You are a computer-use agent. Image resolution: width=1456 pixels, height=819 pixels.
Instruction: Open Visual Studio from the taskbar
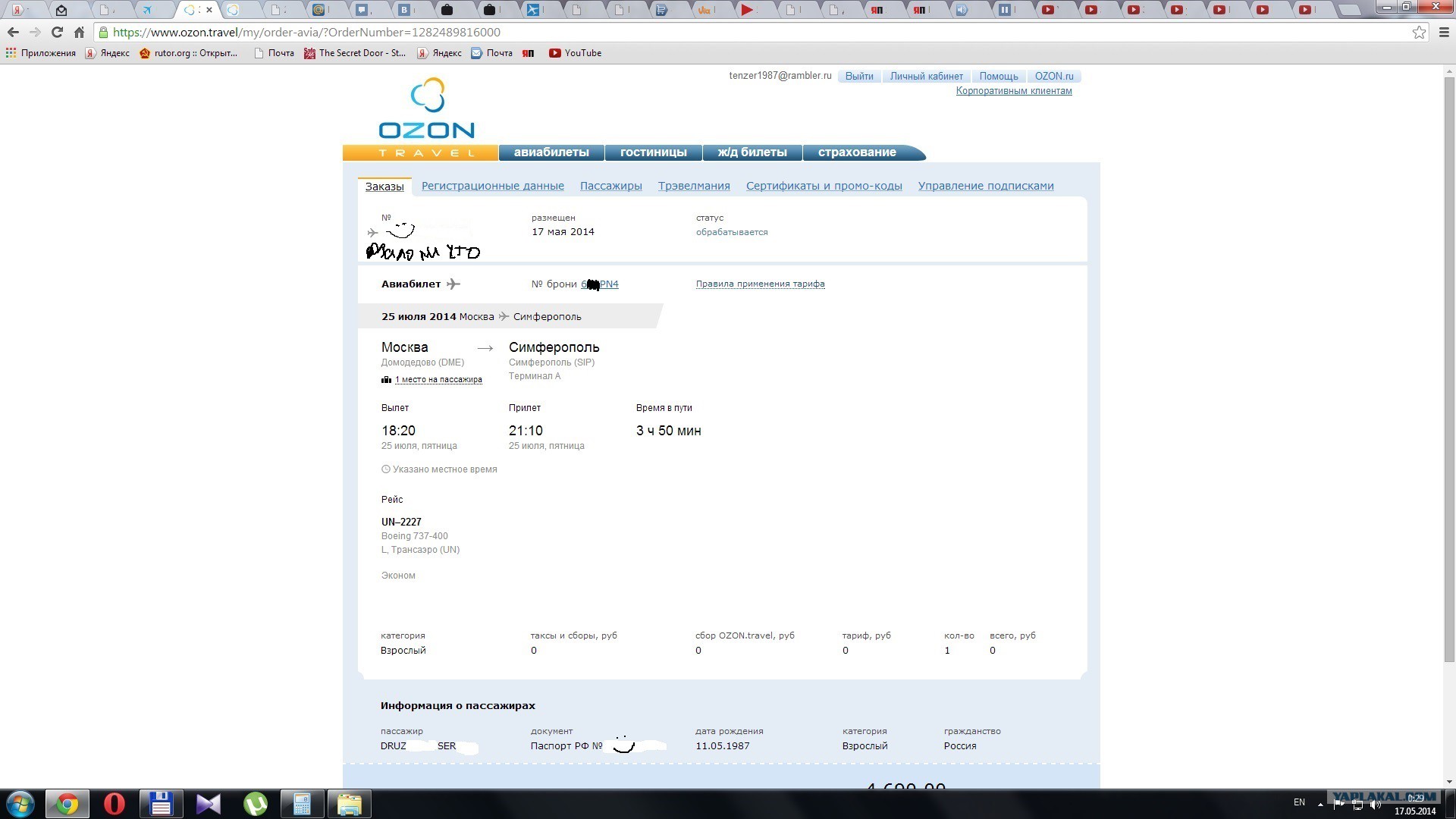point(209,804)
